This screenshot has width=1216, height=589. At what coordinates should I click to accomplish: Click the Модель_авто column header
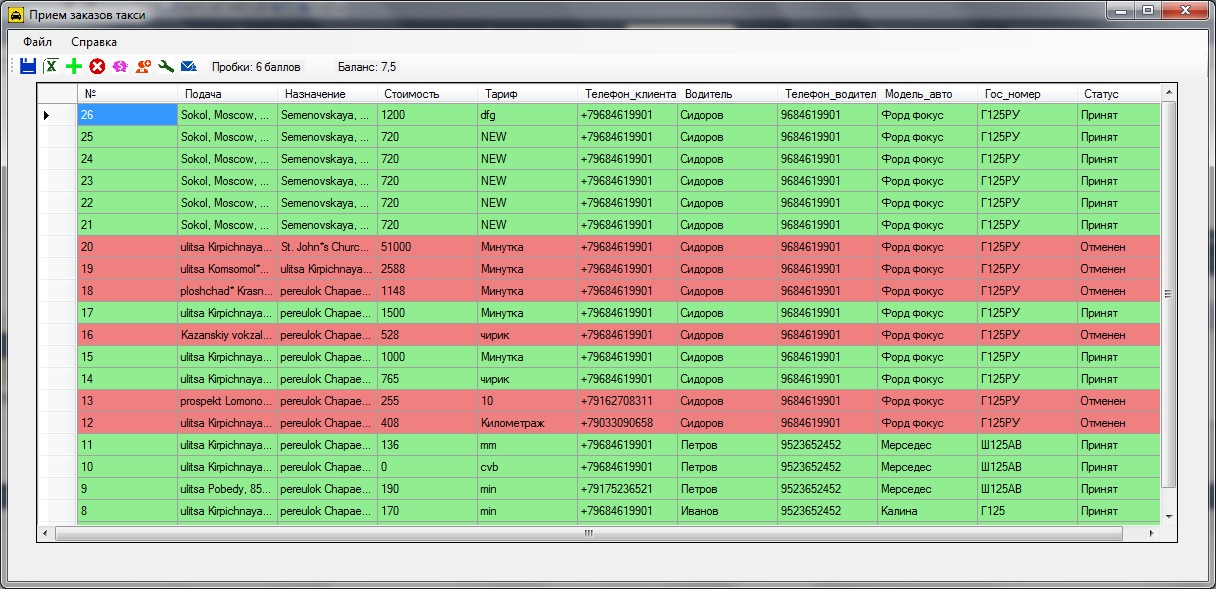pos(927,94)
